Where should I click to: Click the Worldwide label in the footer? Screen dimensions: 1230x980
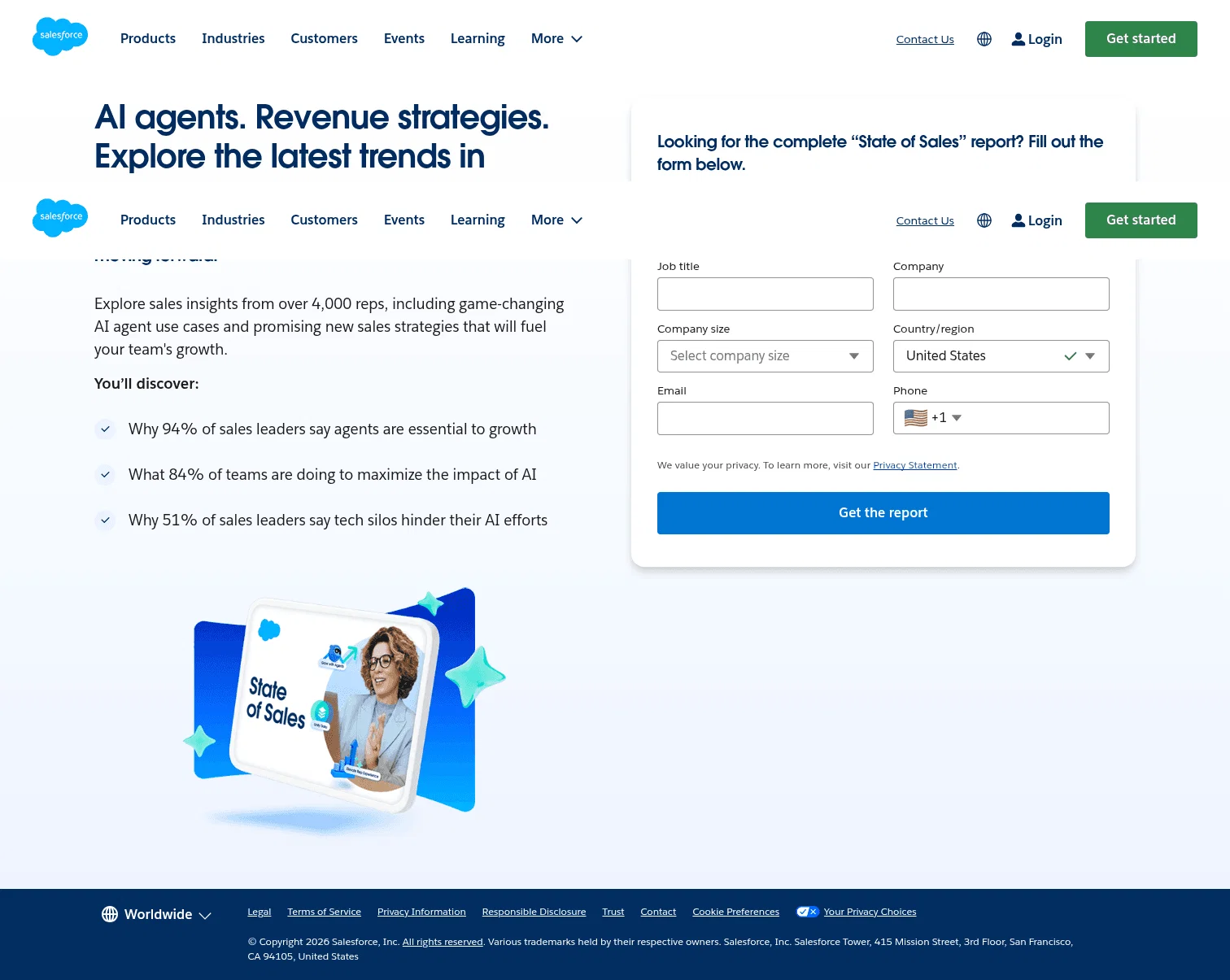pos(159,914)
